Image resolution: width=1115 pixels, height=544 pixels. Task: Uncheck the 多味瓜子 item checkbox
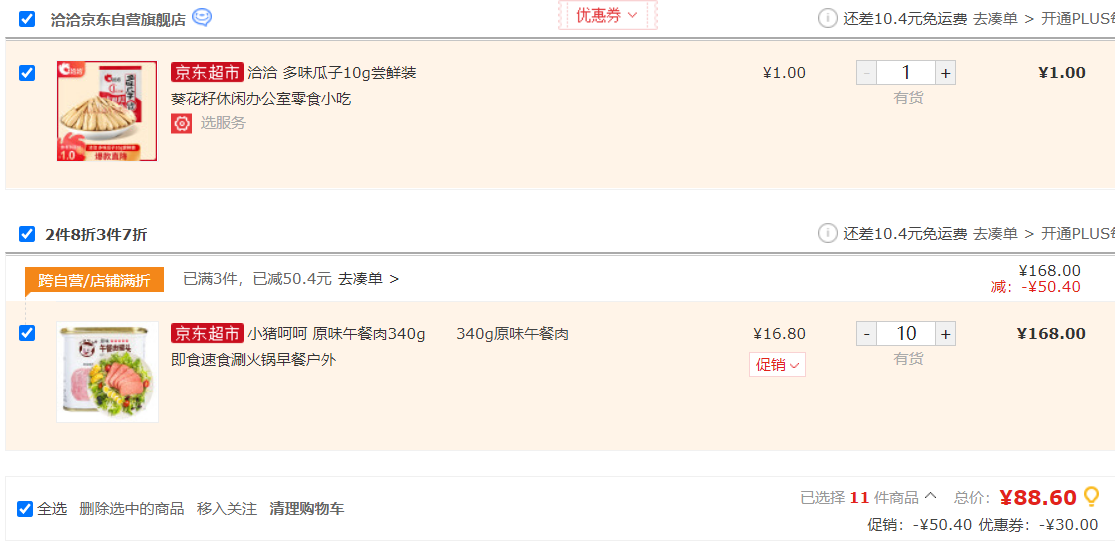coord(27,73)
